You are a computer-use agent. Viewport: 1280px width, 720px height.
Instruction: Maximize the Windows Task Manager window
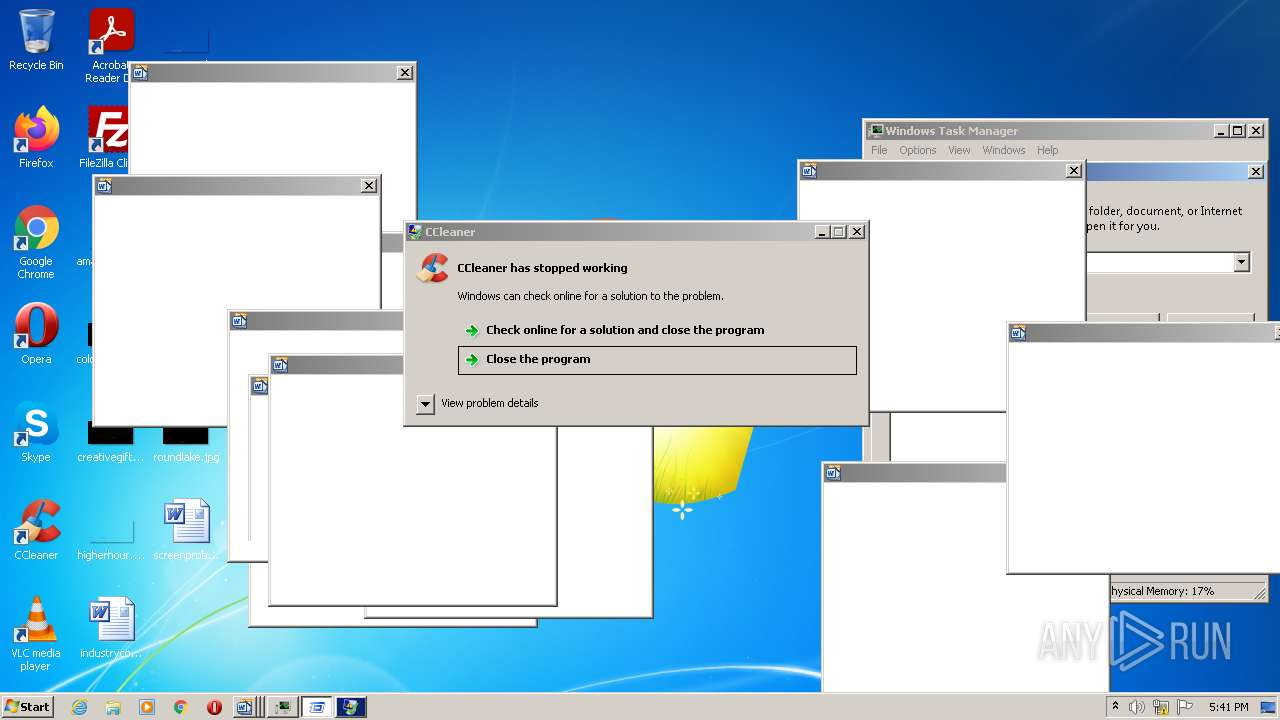pyautogui.click(x=1237, y=131)
